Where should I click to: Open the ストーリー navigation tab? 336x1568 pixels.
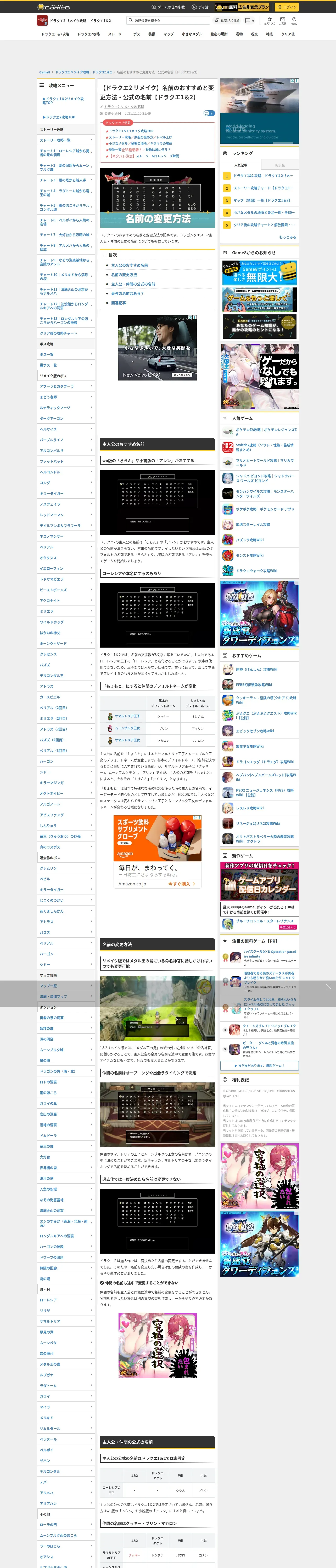(116, 34)
